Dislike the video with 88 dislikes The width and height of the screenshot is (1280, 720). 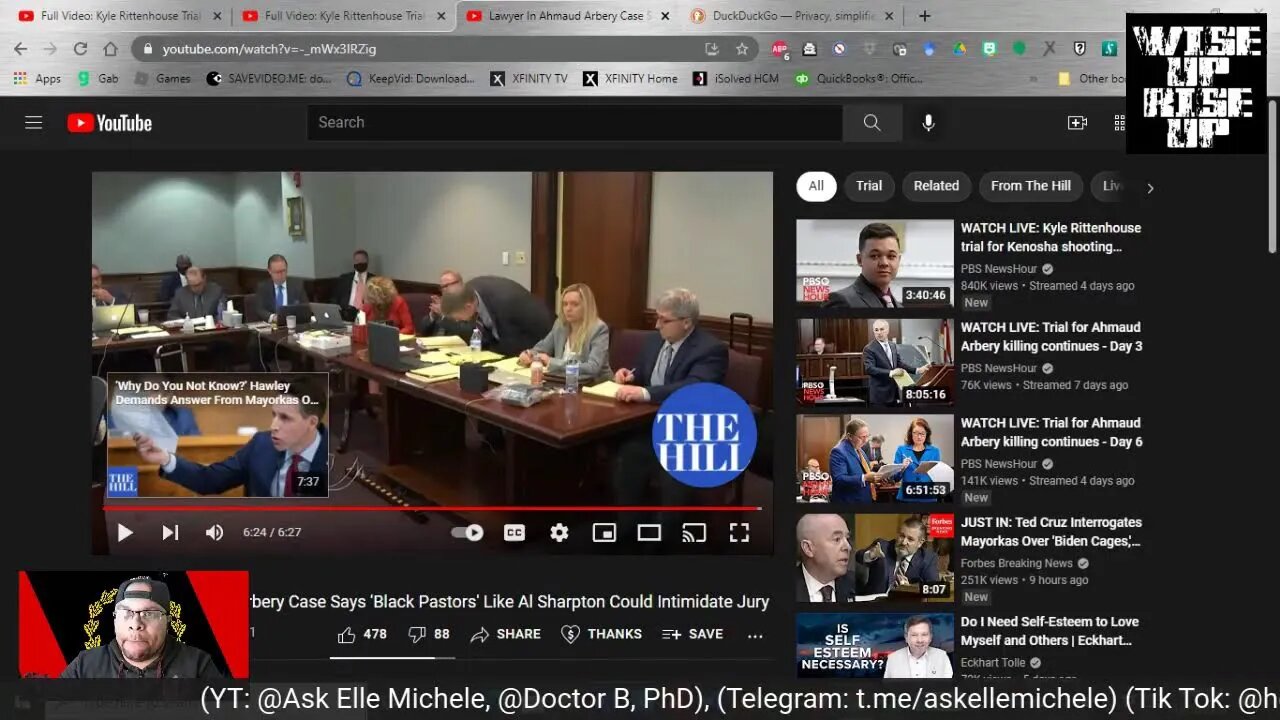point(429,634)
